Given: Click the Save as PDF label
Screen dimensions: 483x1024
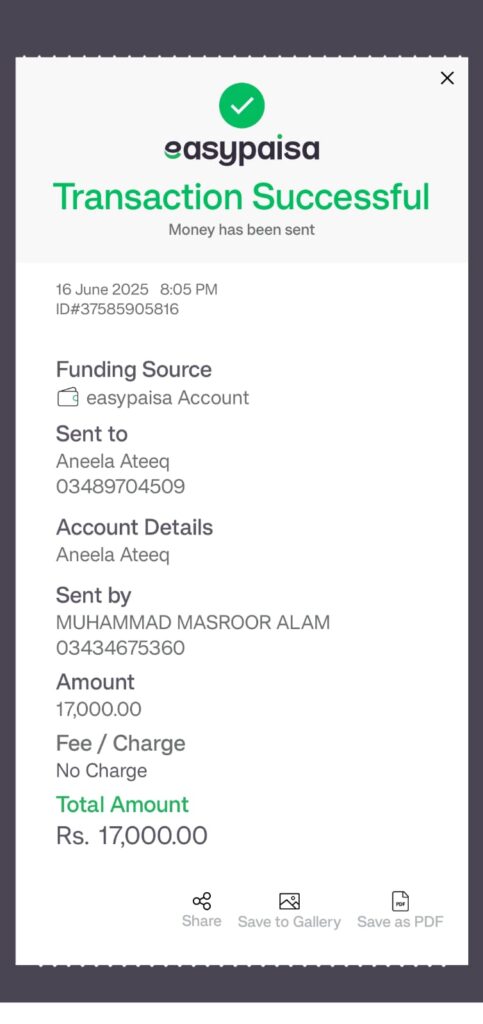Looking at the screenshot, I should pyautogui.click(x=400, y=921).
